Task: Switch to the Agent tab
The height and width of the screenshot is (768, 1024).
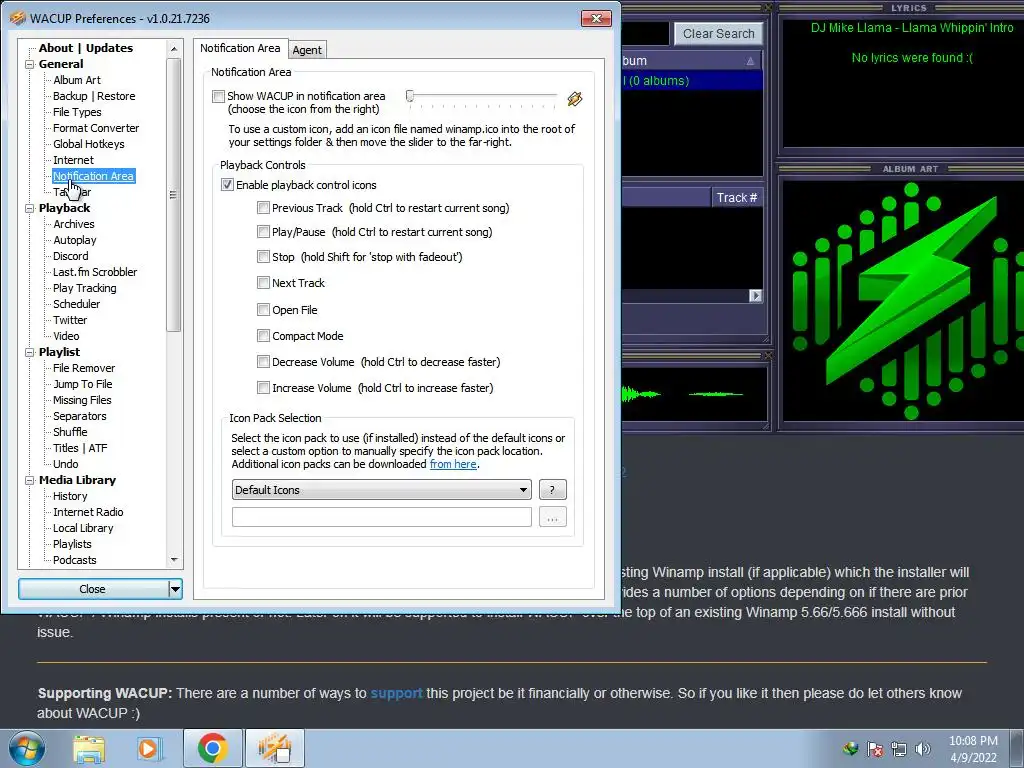Action: point(306,50)
